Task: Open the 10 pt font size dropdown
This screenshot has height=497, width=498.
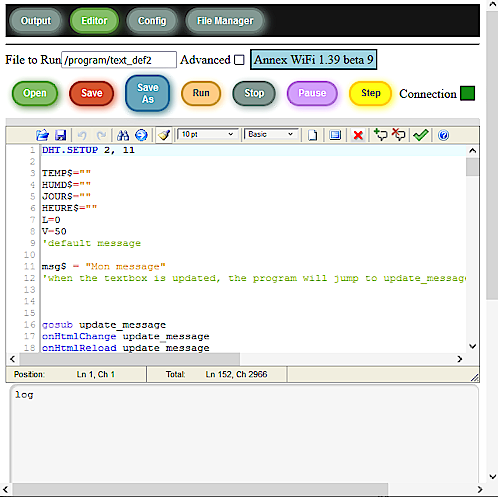Action: point(207,134)
